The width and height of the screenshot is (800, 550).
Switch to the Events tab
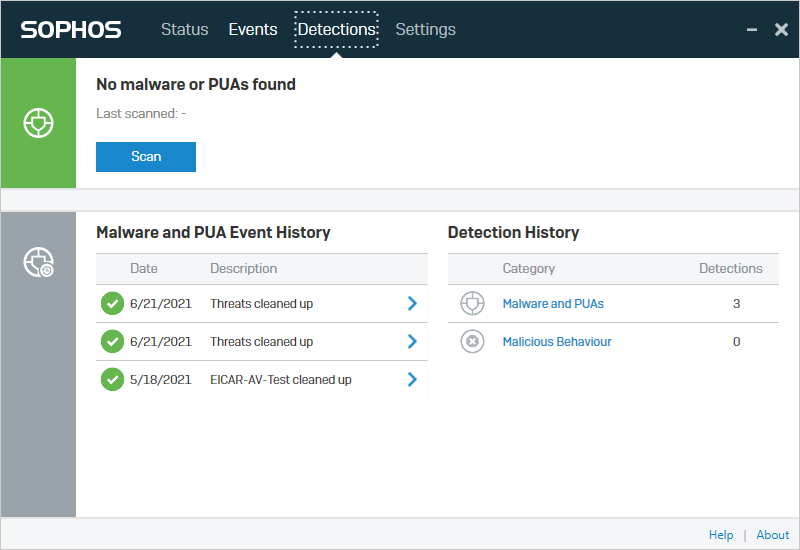point(253,30)
